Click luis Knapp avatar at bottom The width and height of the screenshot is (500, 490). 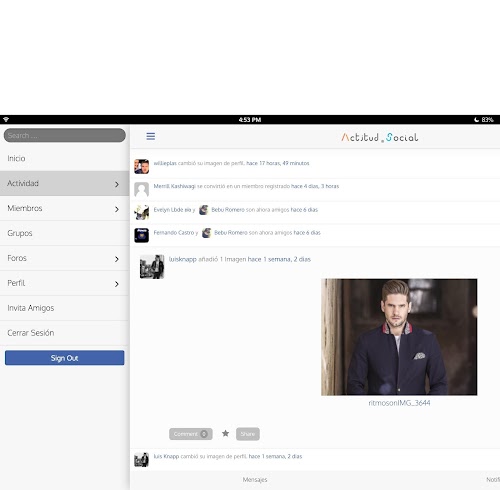(x=141, y=460)
